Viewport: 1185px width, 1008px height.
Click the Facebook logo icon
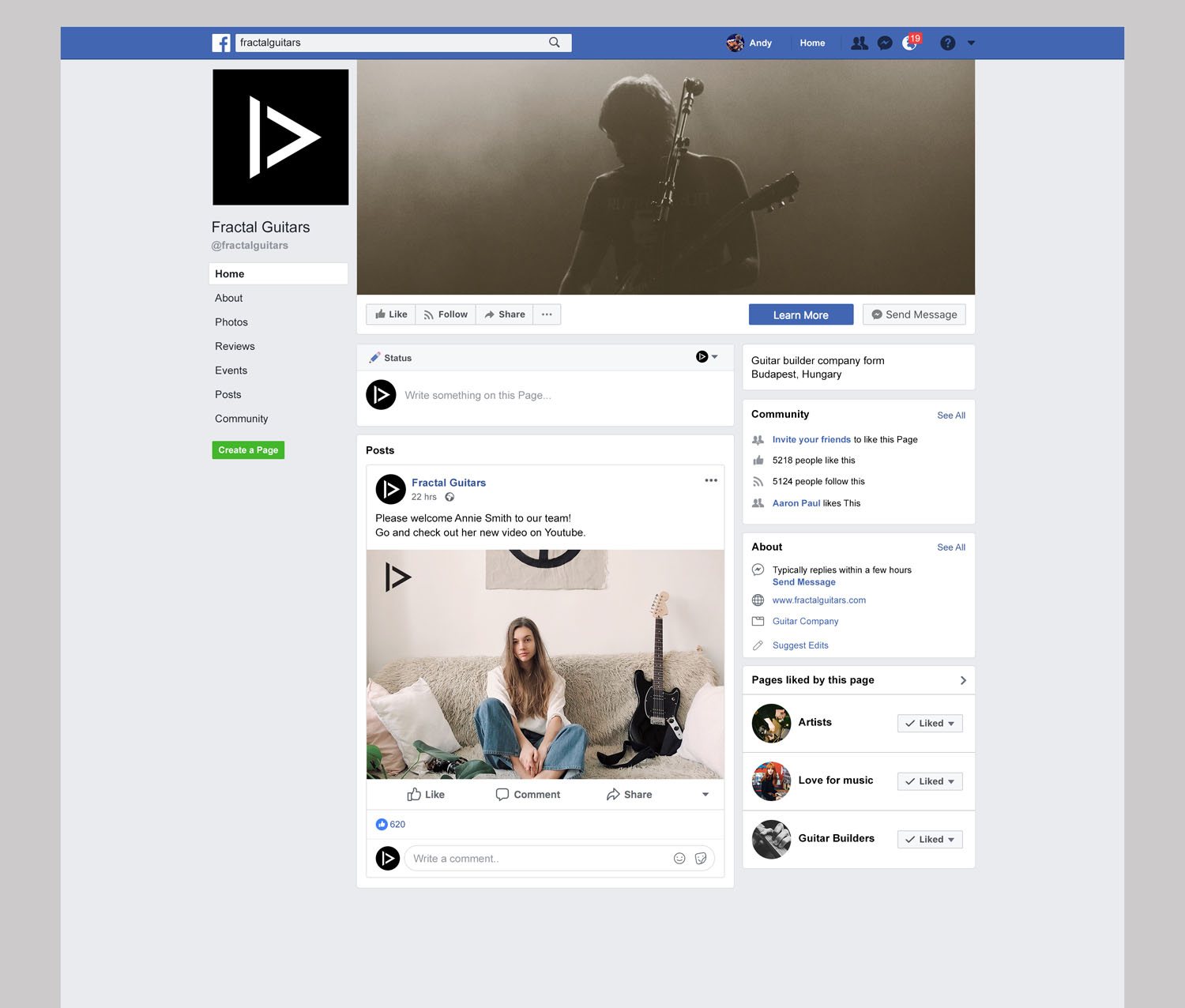click(x=221, y=43)
